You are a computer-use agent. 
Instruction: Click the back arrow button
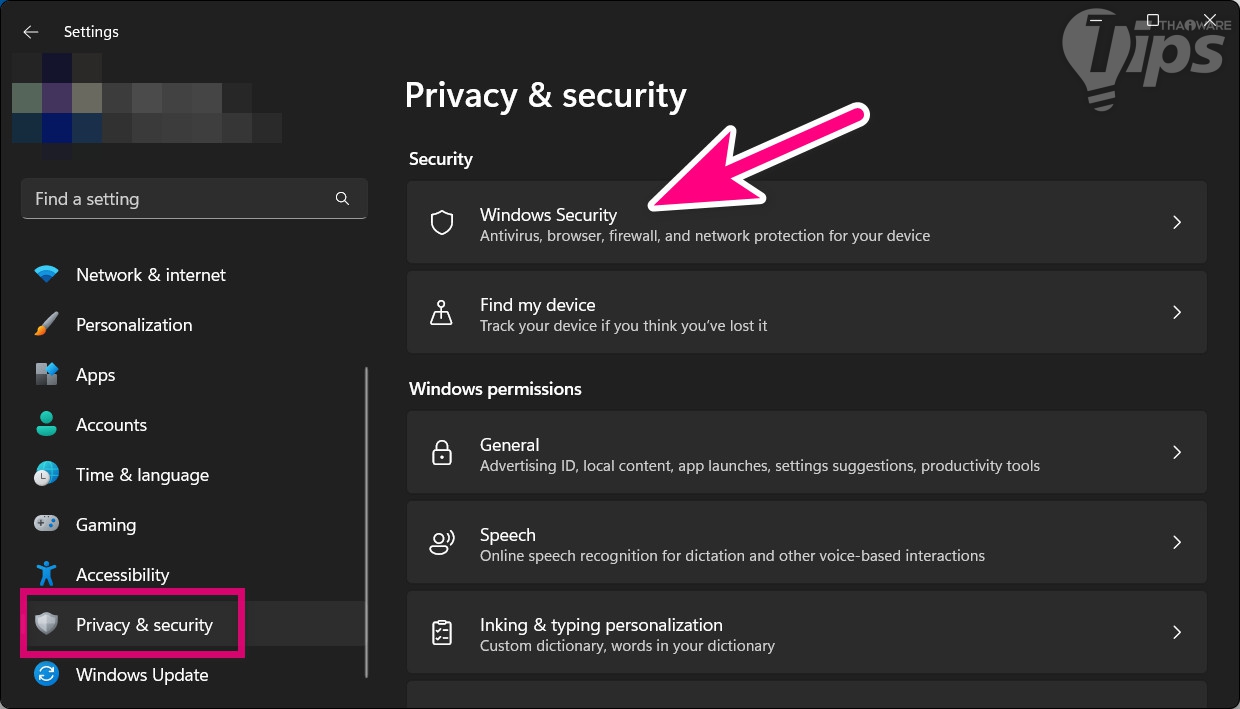pos(31,32)
